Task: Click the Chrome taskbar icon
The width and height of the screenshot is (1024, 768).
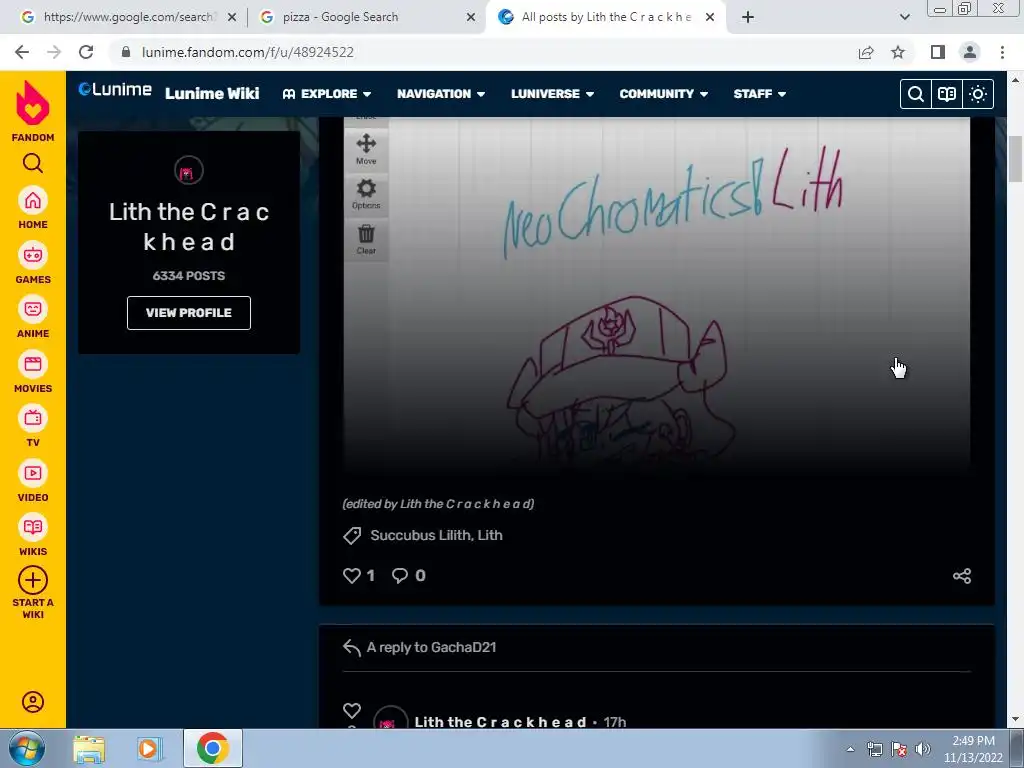Action: pos(212,748)
